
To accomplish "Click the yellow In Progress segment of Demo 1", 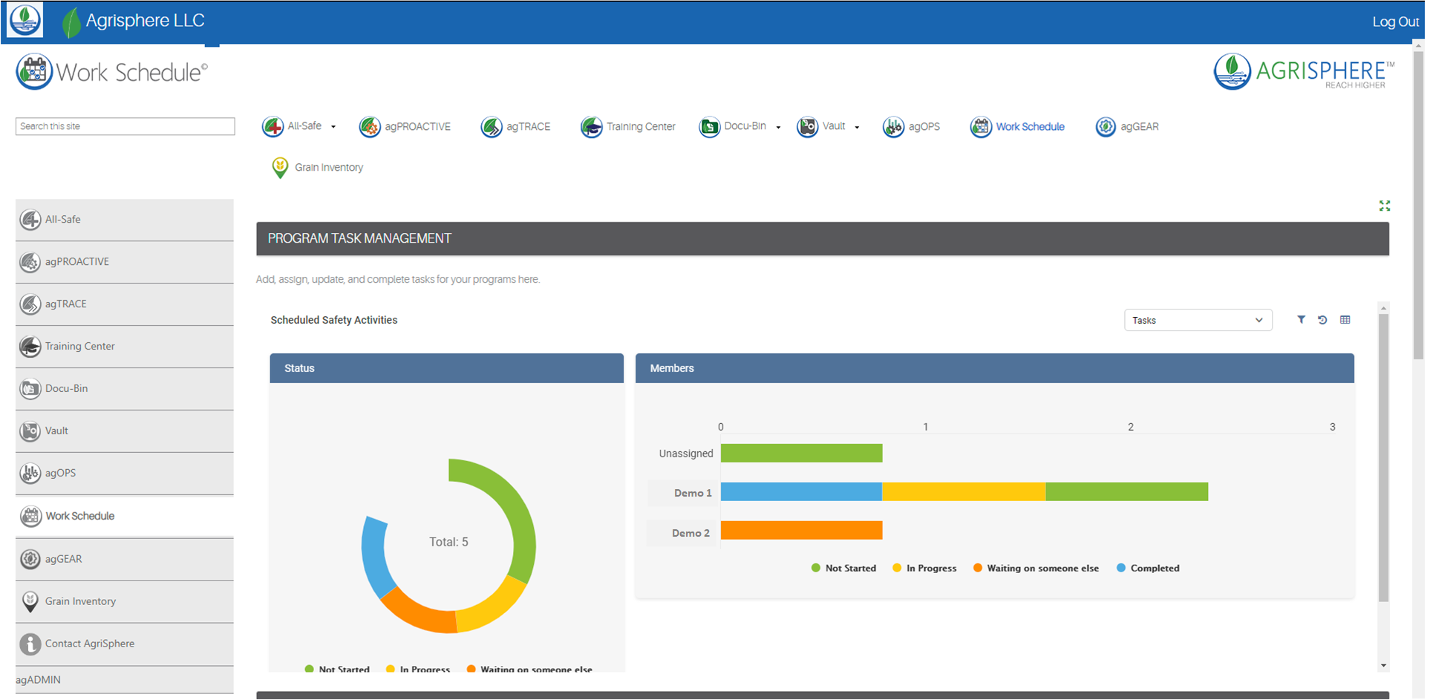I will pos(964,492).
